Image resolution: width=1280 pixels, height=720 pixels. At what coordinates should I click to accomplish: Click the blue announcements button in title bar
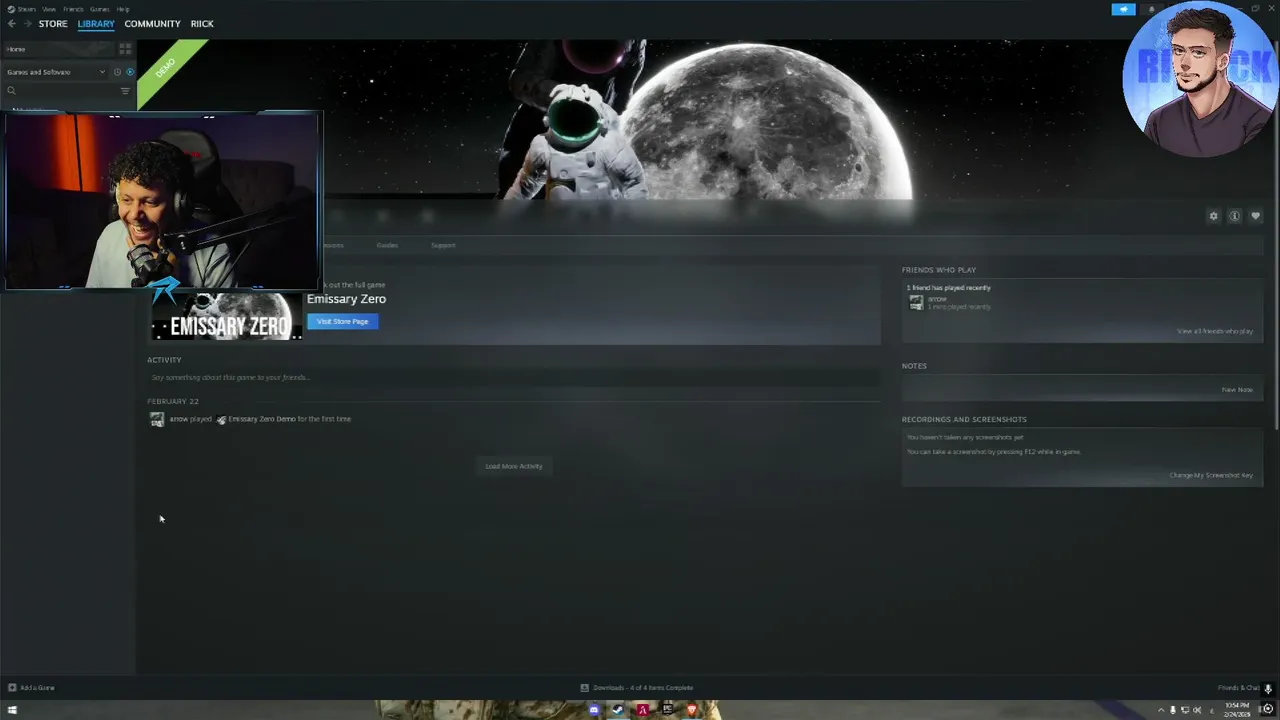(1124, 10)
